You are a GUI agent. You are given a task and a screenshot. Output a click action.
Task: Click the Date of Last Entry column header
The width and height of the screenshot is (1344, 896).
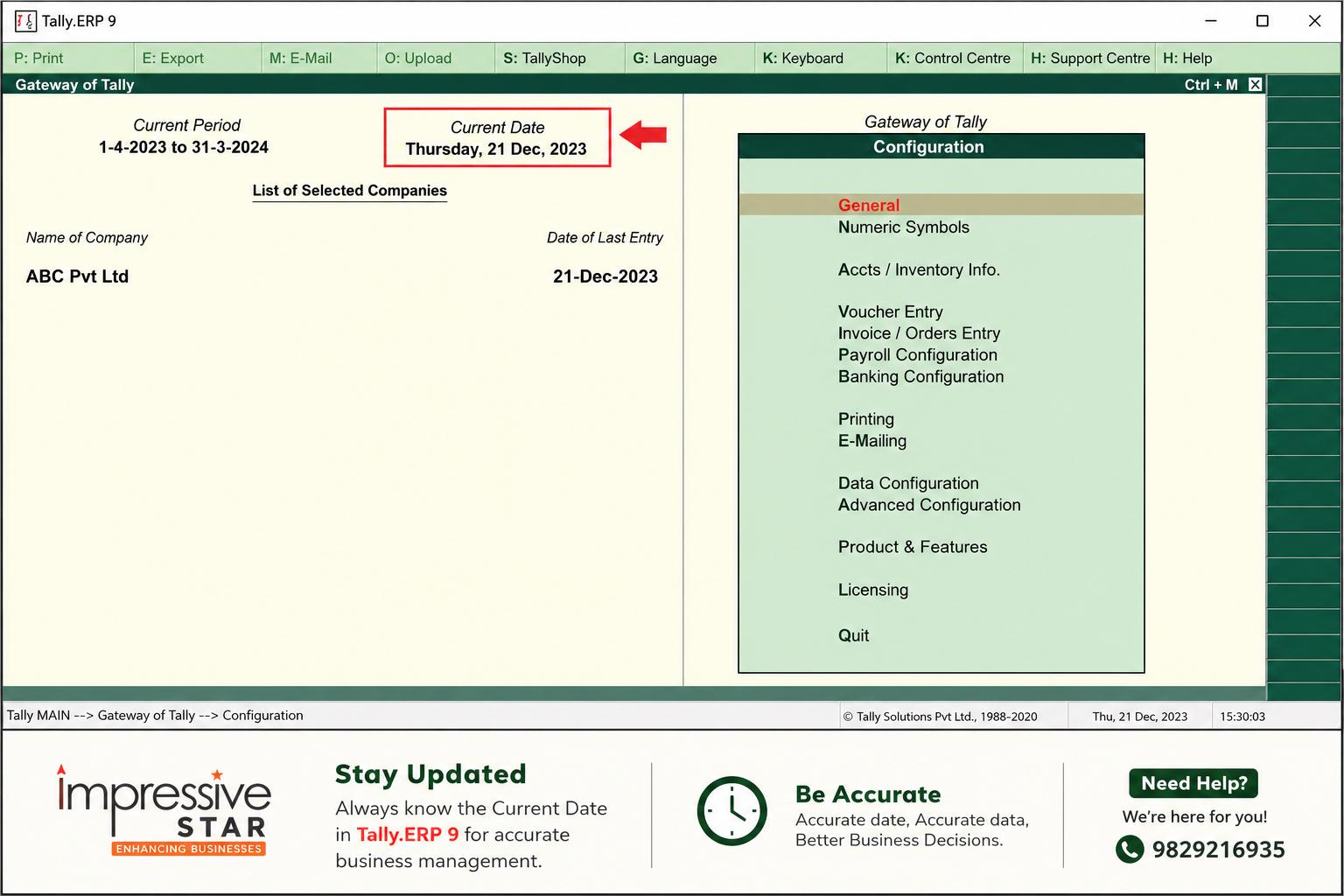coord(605,238)
